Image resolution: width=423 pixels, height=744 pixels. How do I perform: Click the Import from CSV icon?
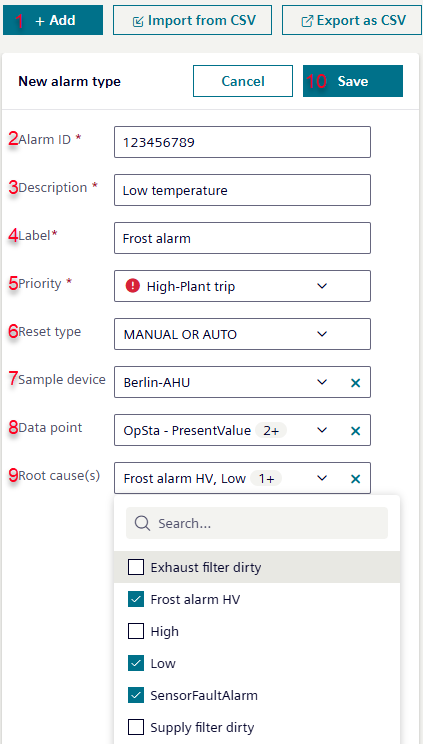click(x=138, y=21)
